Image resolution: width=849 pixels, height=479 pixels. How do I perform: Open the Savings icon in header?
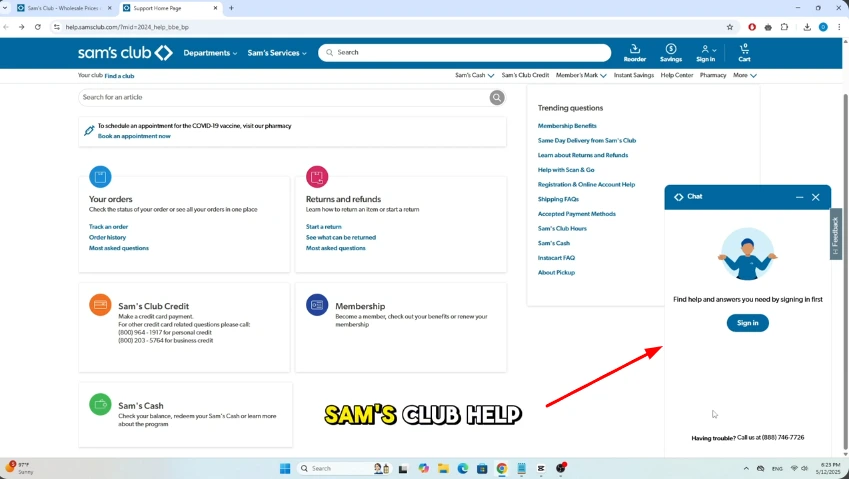click(671, 53)
